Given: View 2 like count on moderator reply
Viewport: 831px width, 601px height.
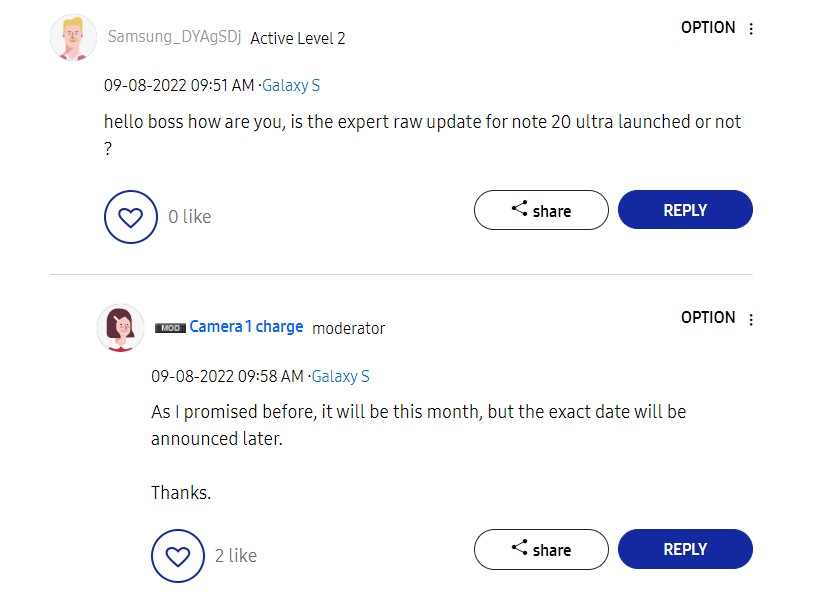Looking at the screenshot, I should point(236,555).
